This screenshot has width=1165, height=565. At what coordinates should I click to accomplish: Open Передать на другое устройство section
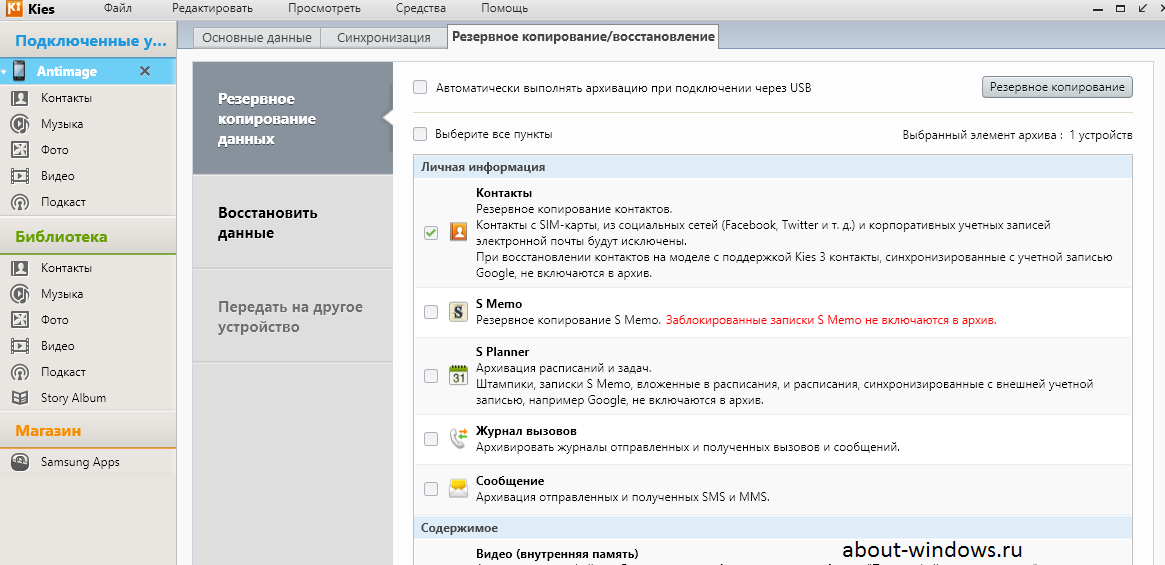tap(292, 316)
